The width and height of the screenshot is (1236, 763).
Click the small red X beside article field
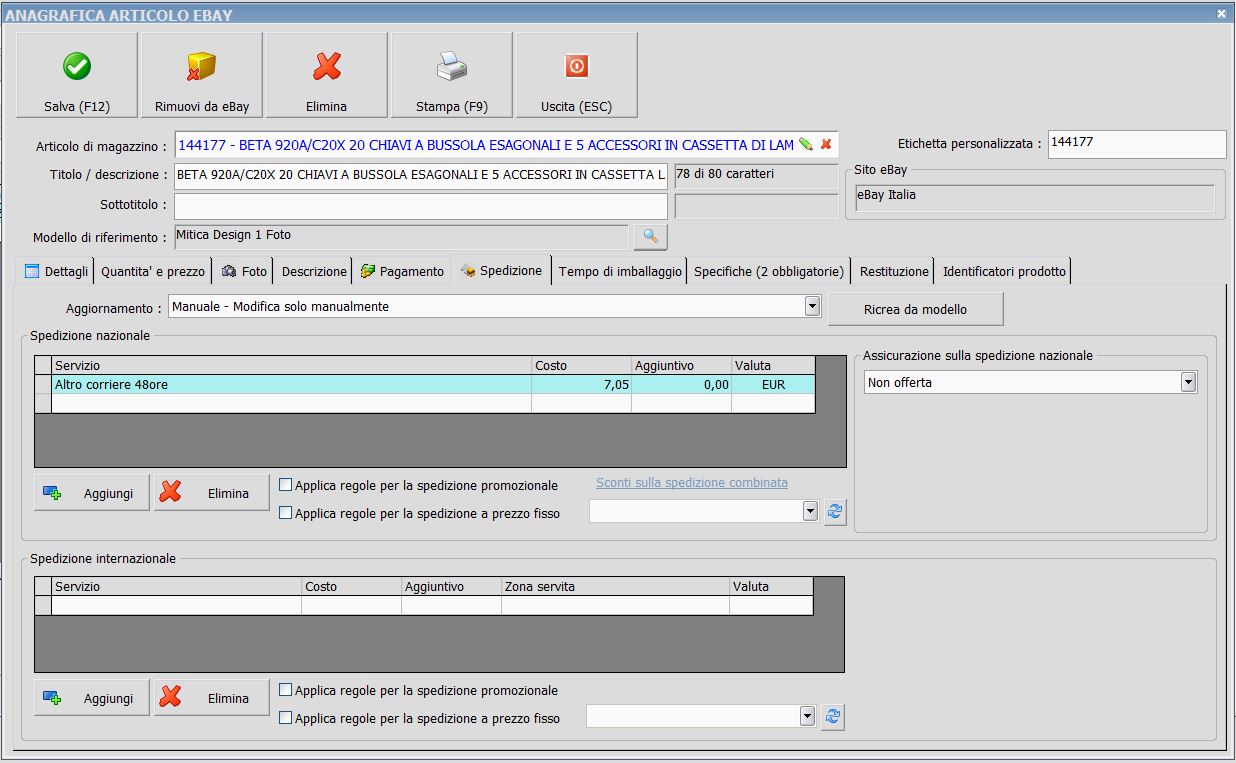826,145
